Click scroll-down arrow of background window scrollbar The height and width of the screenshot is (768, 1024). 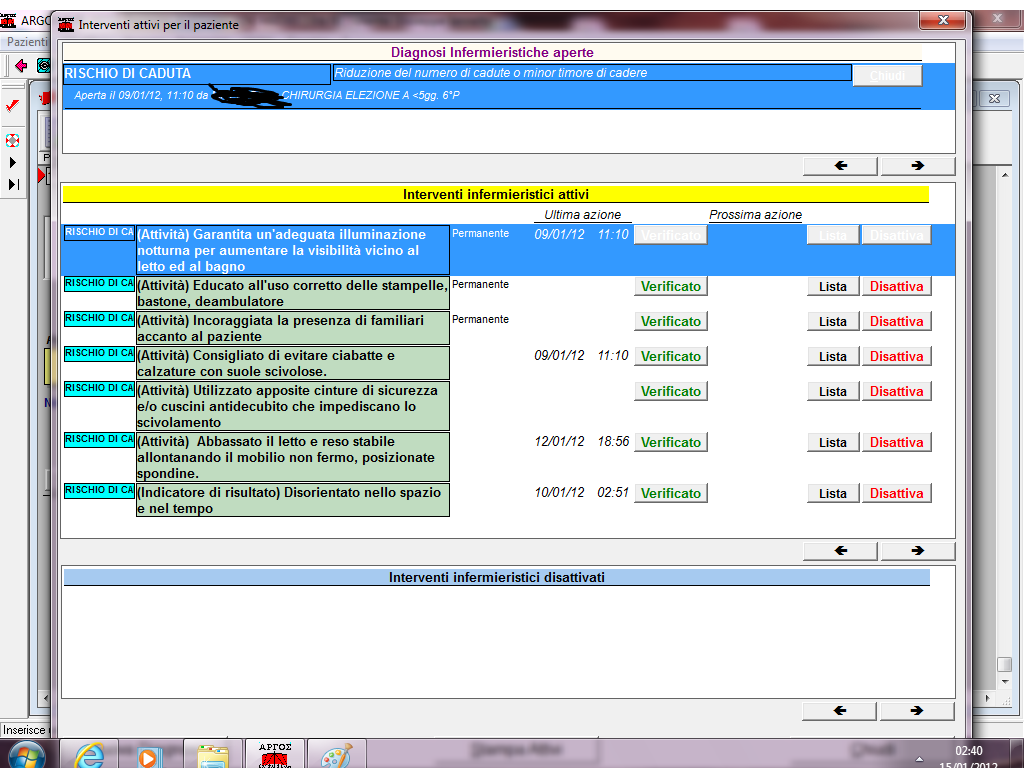click(x=1005, y=682)
